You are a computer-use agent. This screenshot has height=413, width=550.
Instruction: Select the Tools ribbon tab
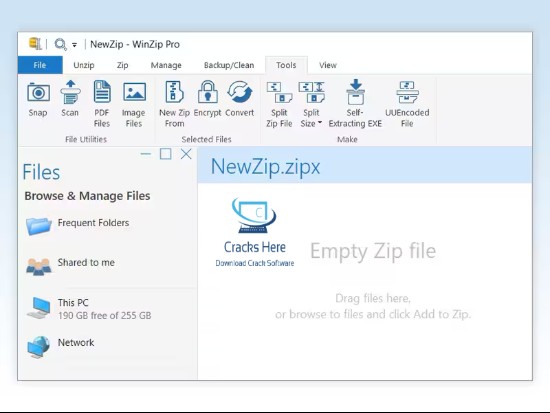click(286, 65)
